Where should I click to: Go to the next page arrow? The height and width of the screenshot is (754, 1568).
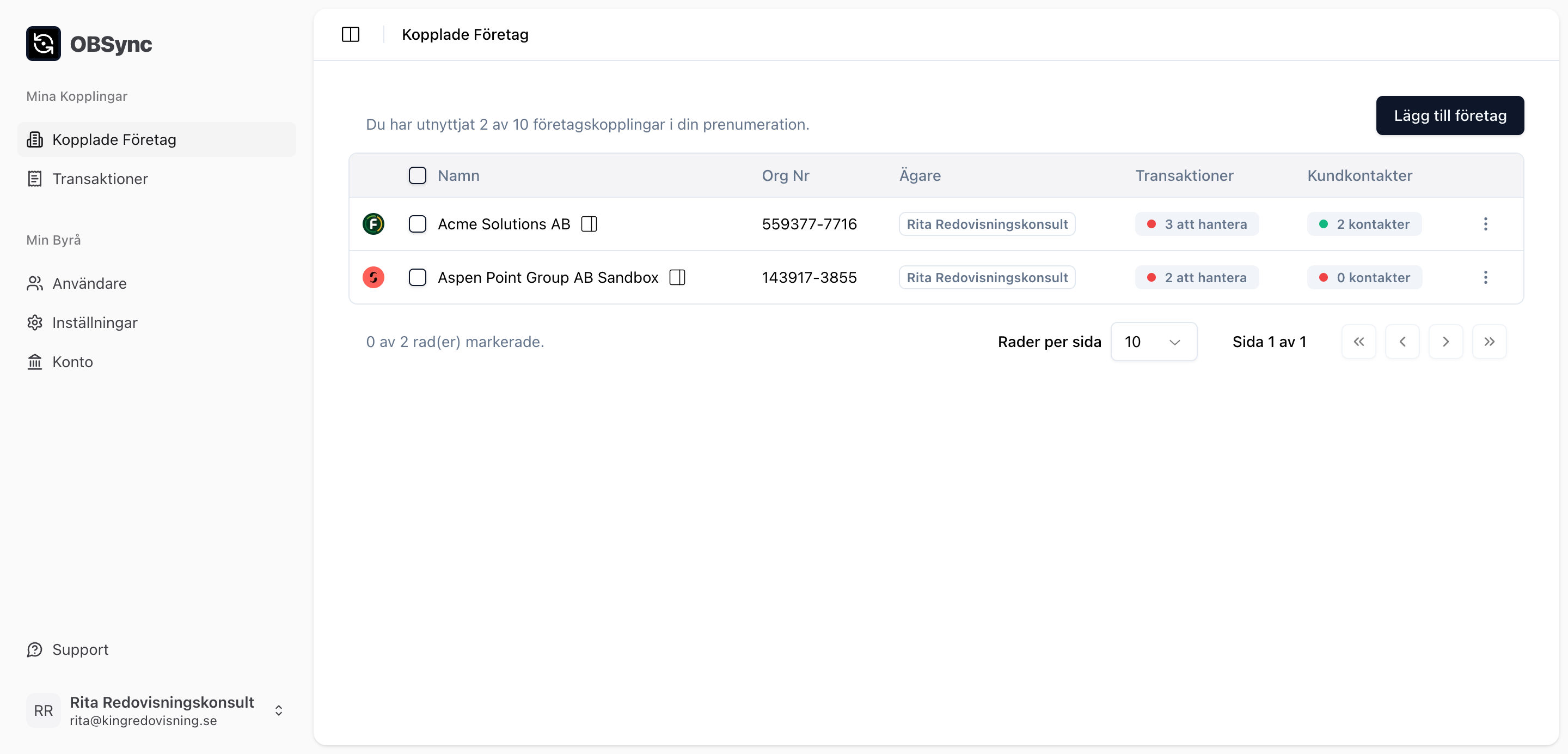1445,342
